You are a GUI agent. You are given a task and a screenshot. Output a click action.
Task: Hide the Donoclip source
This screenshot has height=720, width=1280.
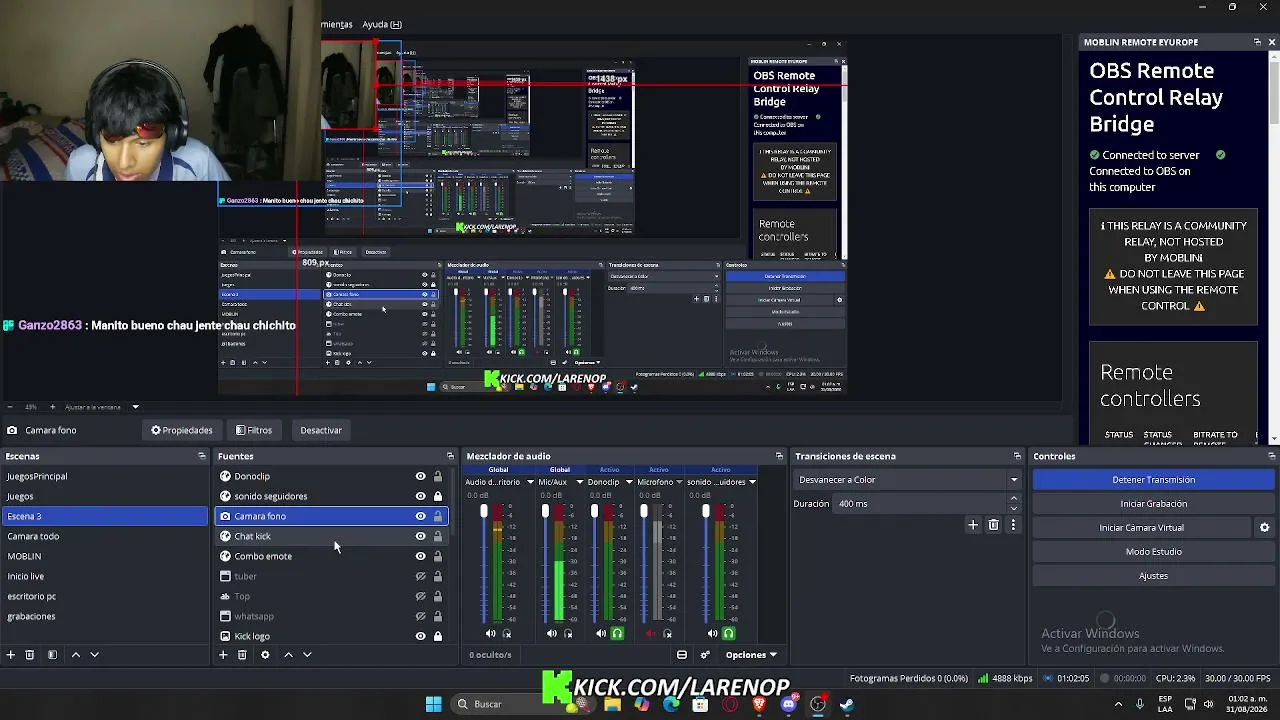(421, 476)
